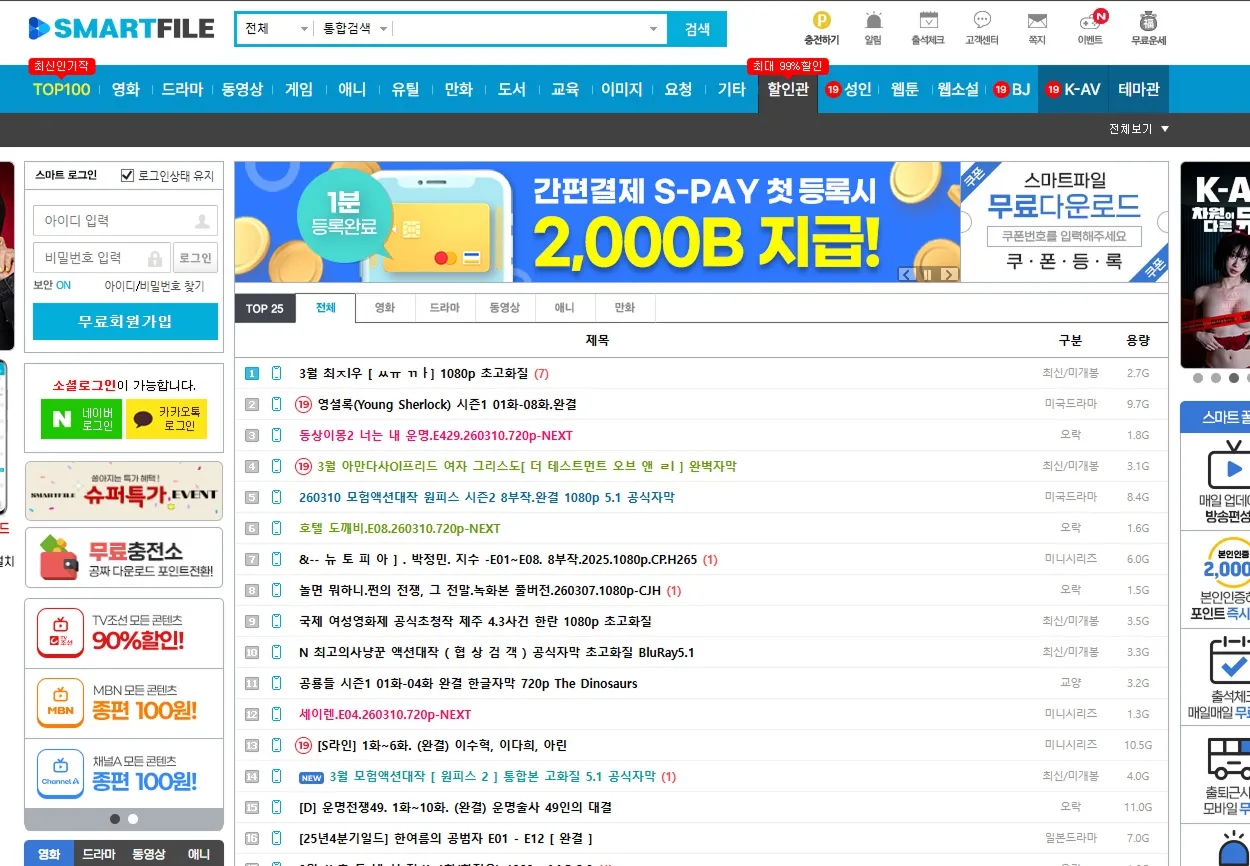The width and height of the screenshot is (1250, 866).
Task: Click the 무료회원가입 button
Action: point(125,322)
